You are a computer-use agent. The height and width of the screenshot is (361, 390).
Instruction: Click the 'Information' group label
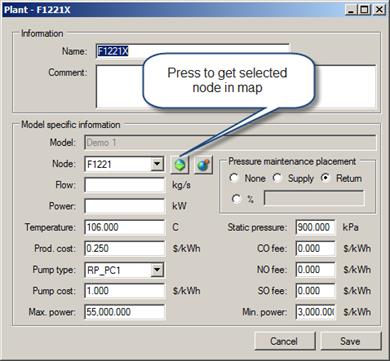[x=42, y=34]
